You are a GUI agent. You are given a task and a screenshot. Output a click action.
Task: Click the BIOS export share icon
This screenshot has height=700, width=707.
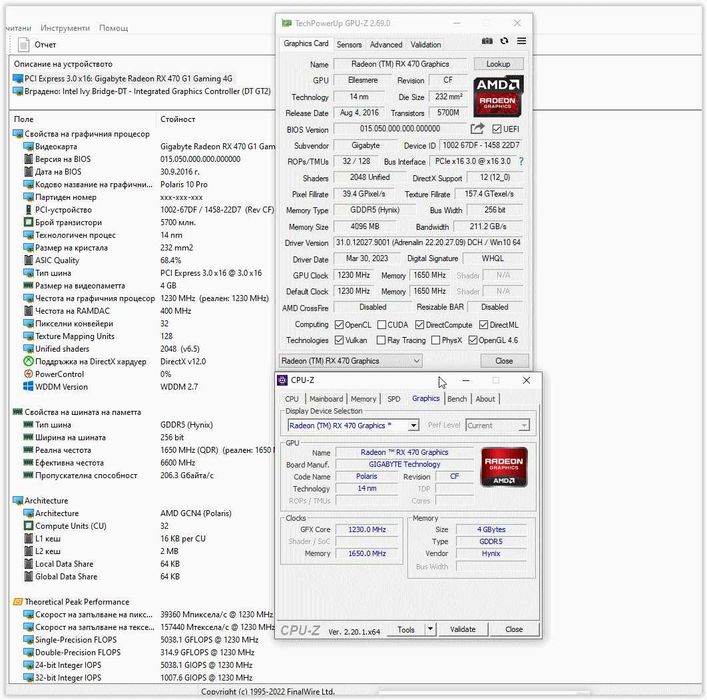pyautogui.click(x=477, y=129)
